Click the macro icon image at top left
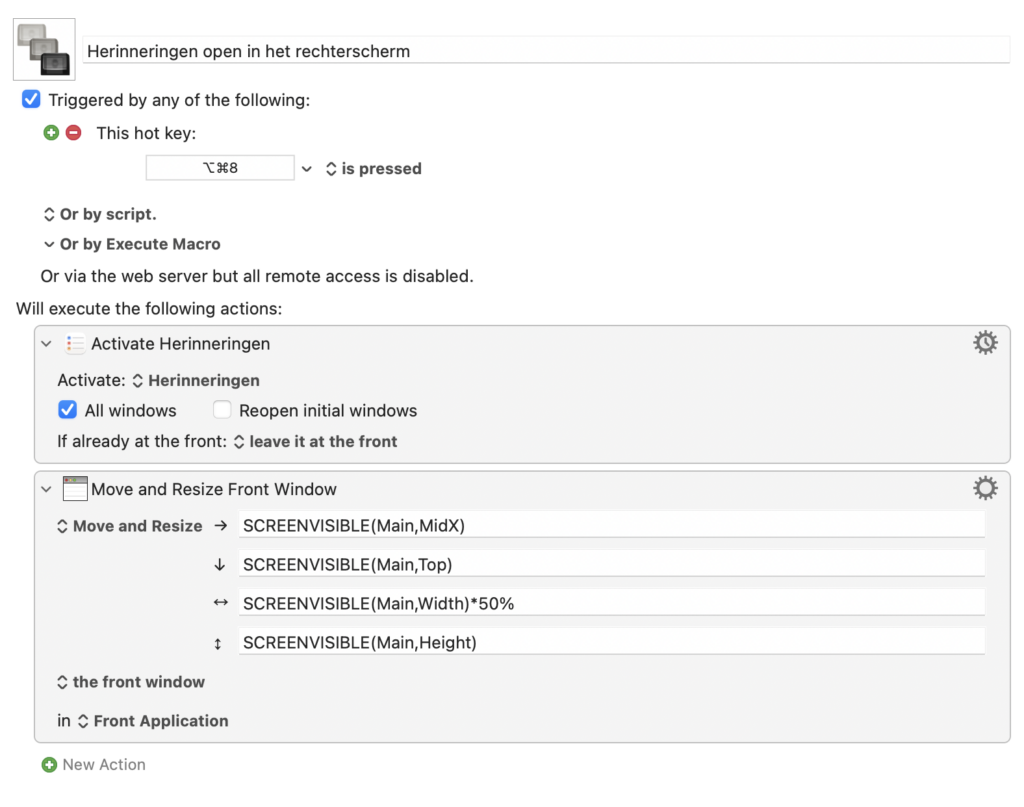 44,50
